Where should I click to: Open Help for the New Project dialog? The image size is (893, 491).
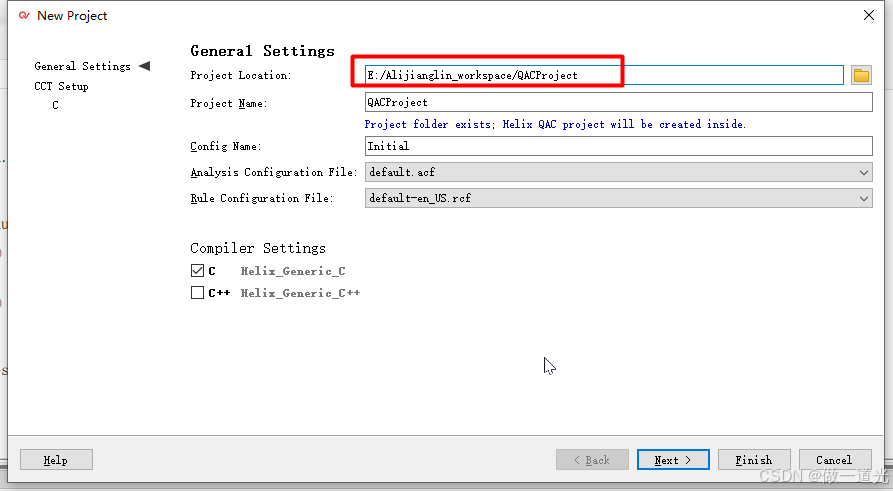click(x=56, y=460)
